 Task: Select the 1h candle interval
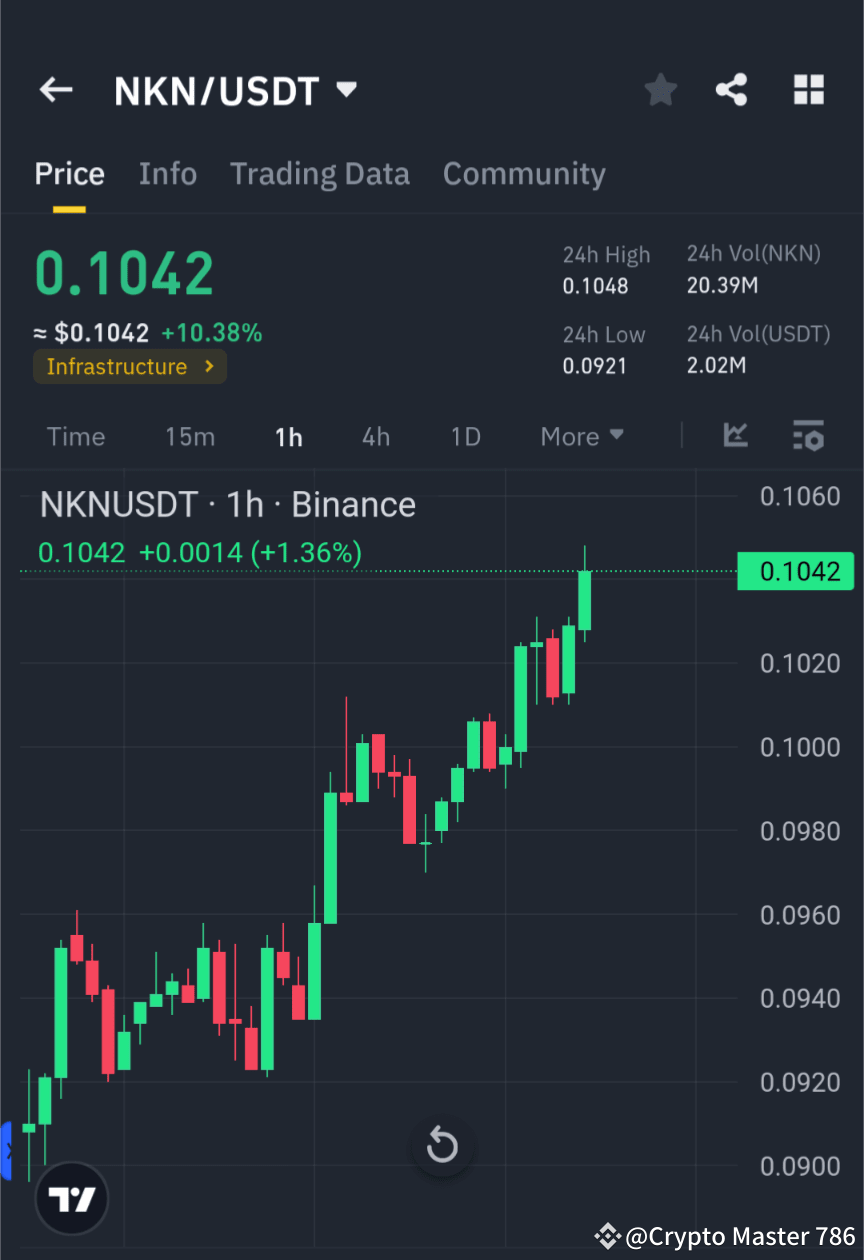(288, 436)
